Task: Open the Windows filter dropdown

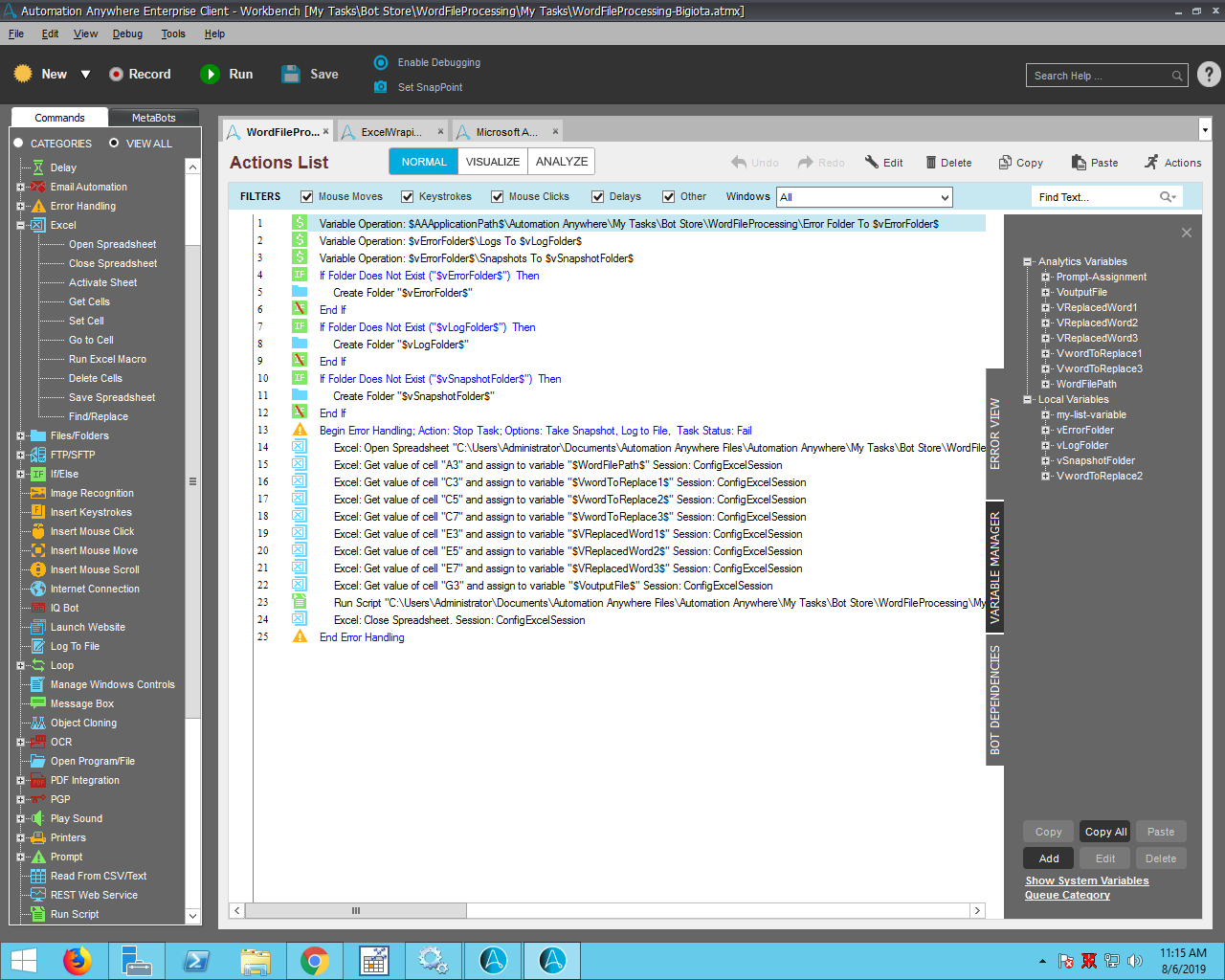Action: pos(945,197)
